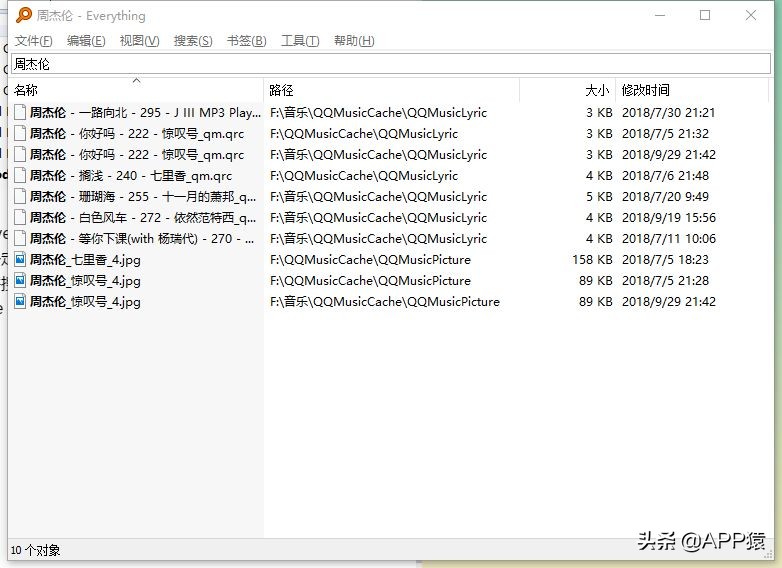
Task: Select 你好吗 - 222 file modified 2018/7/5
Action: click(x=137, y=133)
